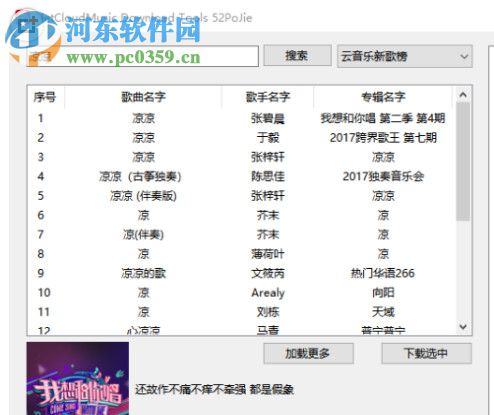Viewport: 494px width, 415px height.
Task: Click the list scrollbar down arrow
Action: point(463,326)
